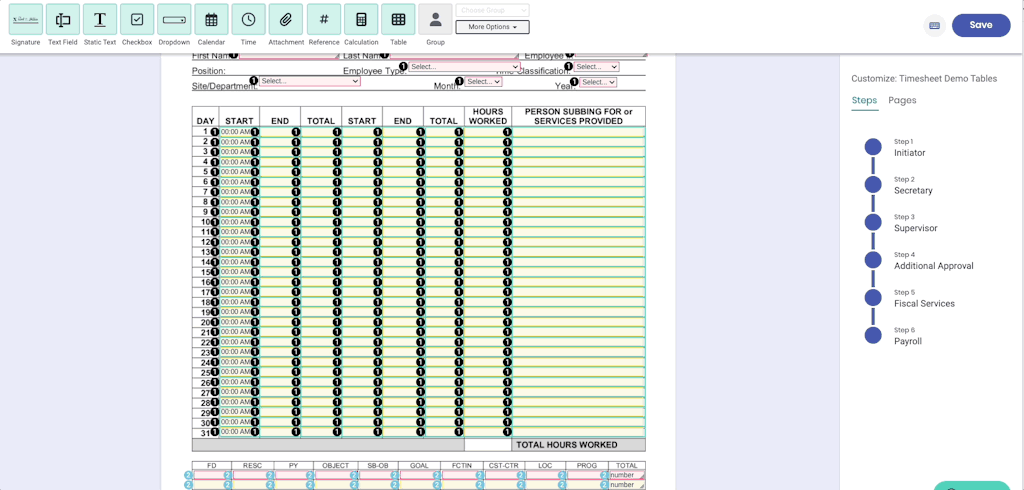This screenshot has height=490, width=1024.
Task: Click the PERSON SUBBING FOR column header
Action: [x=579, y=116]
